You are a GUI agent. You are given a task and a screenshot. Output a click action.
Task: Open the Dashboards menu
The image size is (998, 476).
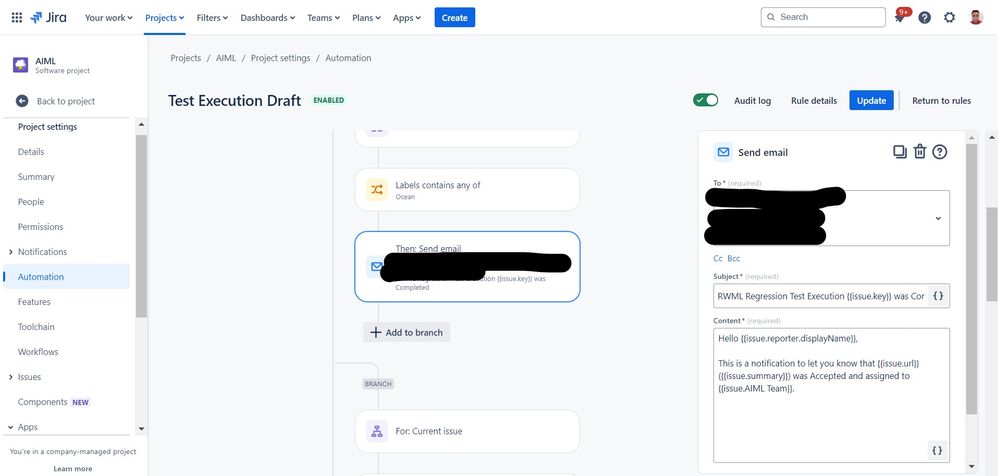[267, 18]
